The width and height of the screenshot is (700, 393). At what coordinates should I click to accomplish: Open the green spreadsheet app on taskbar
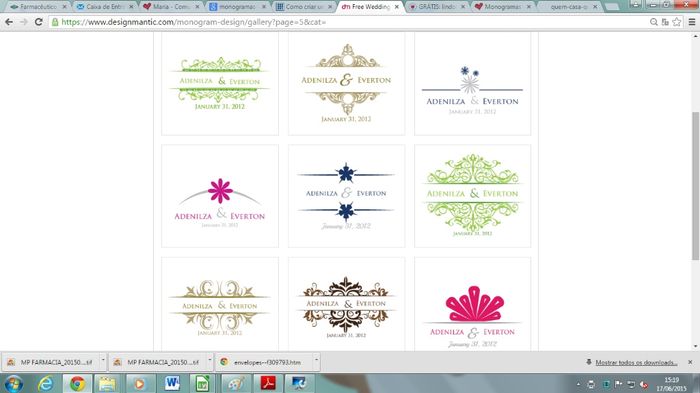[203, 384]
